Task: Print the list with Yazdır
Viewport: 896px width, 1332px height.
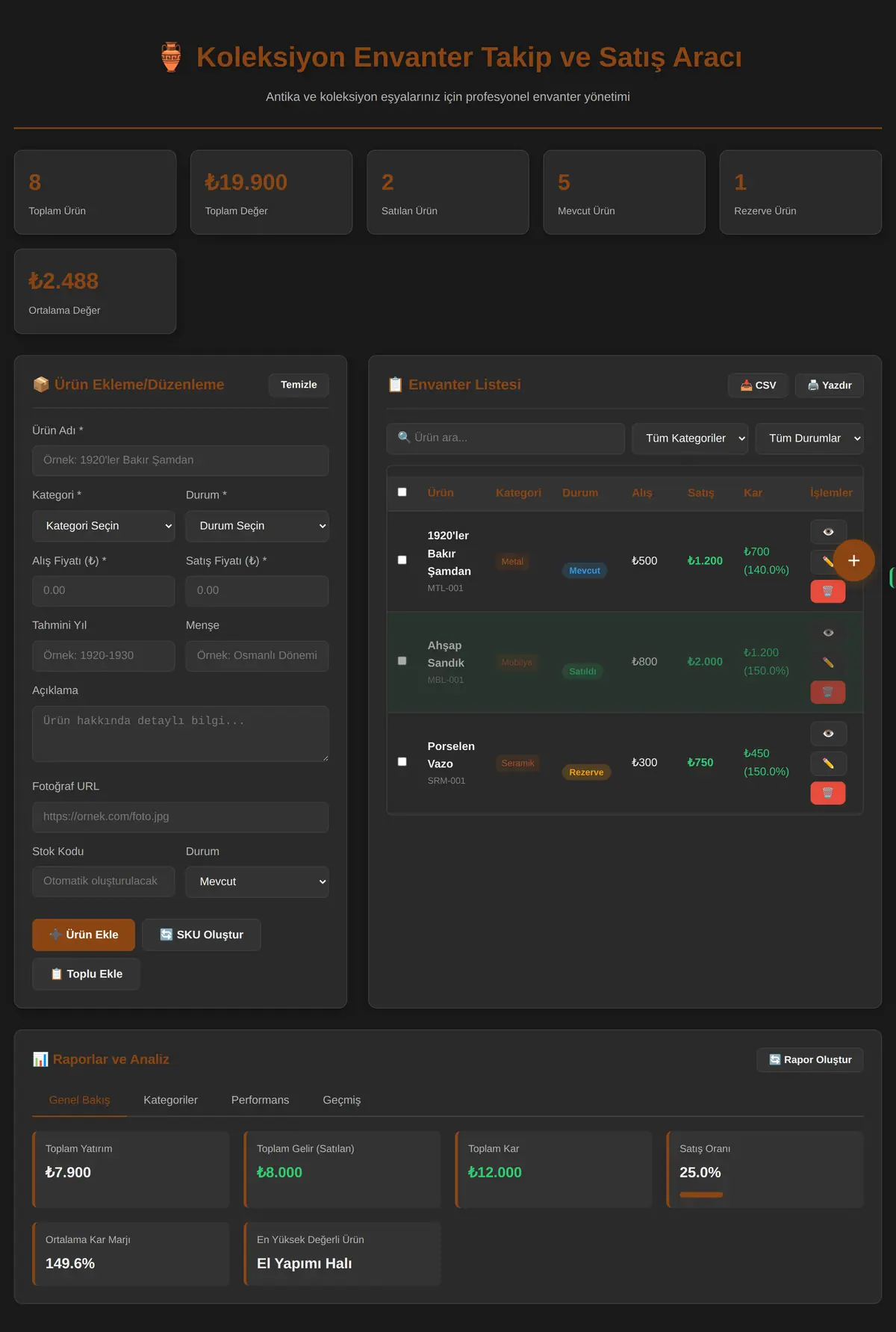Action: (x=830, y=385)
